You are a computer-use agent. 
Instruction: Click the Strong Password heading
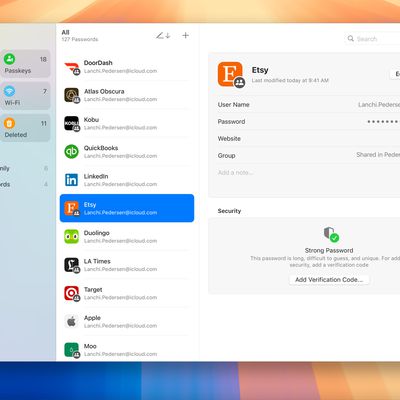[329, 250]
